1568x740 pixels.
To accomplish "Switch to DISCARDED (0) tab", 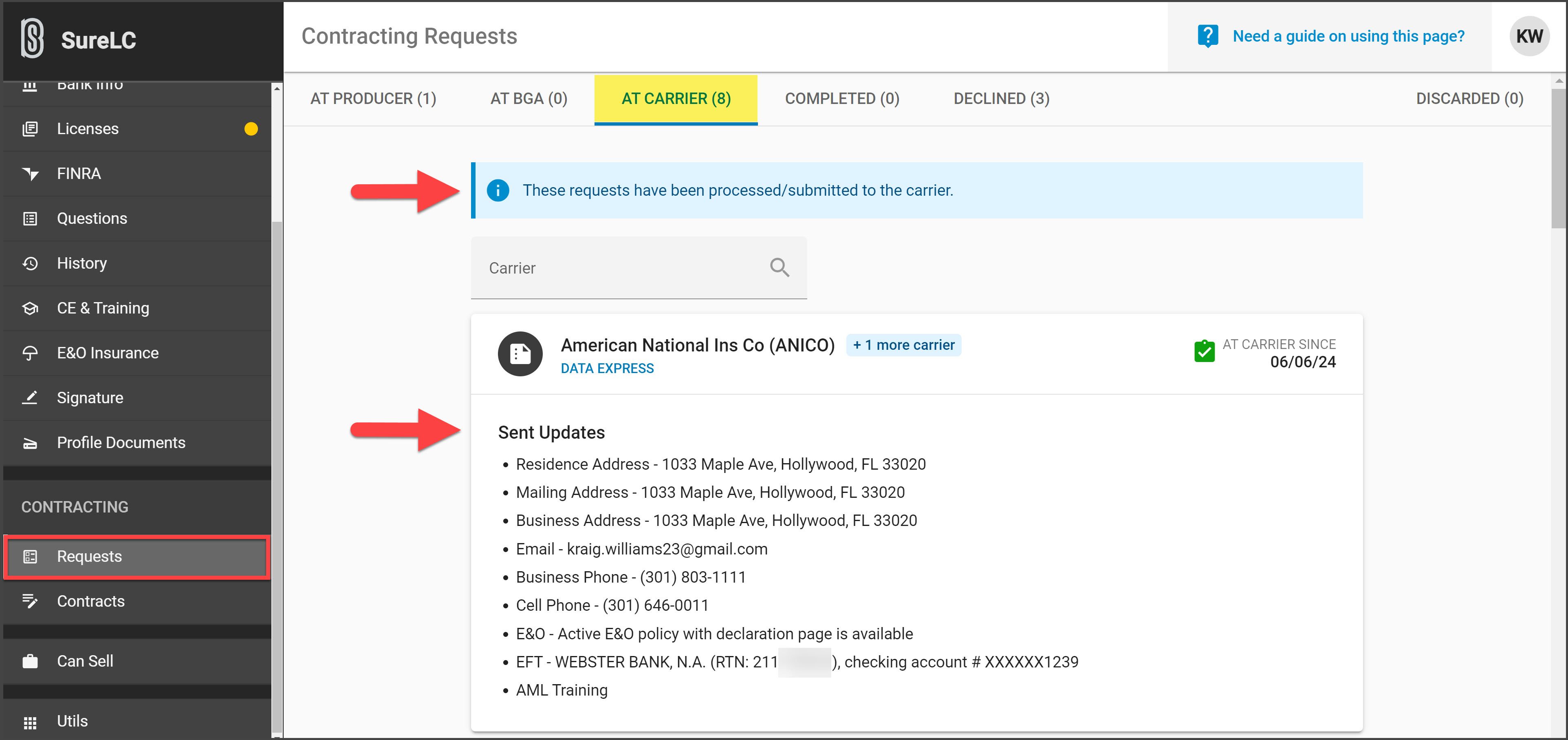I will (1469, 99).
